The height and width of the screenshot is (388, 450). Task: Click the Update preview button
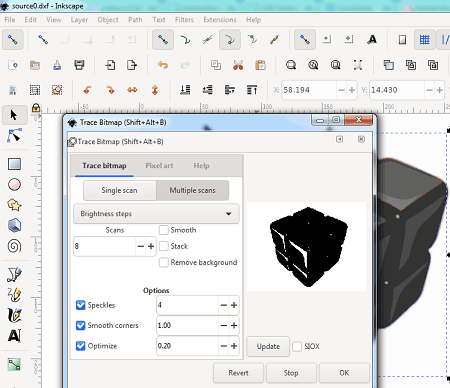pyautogui.click(x=268, y=346)
